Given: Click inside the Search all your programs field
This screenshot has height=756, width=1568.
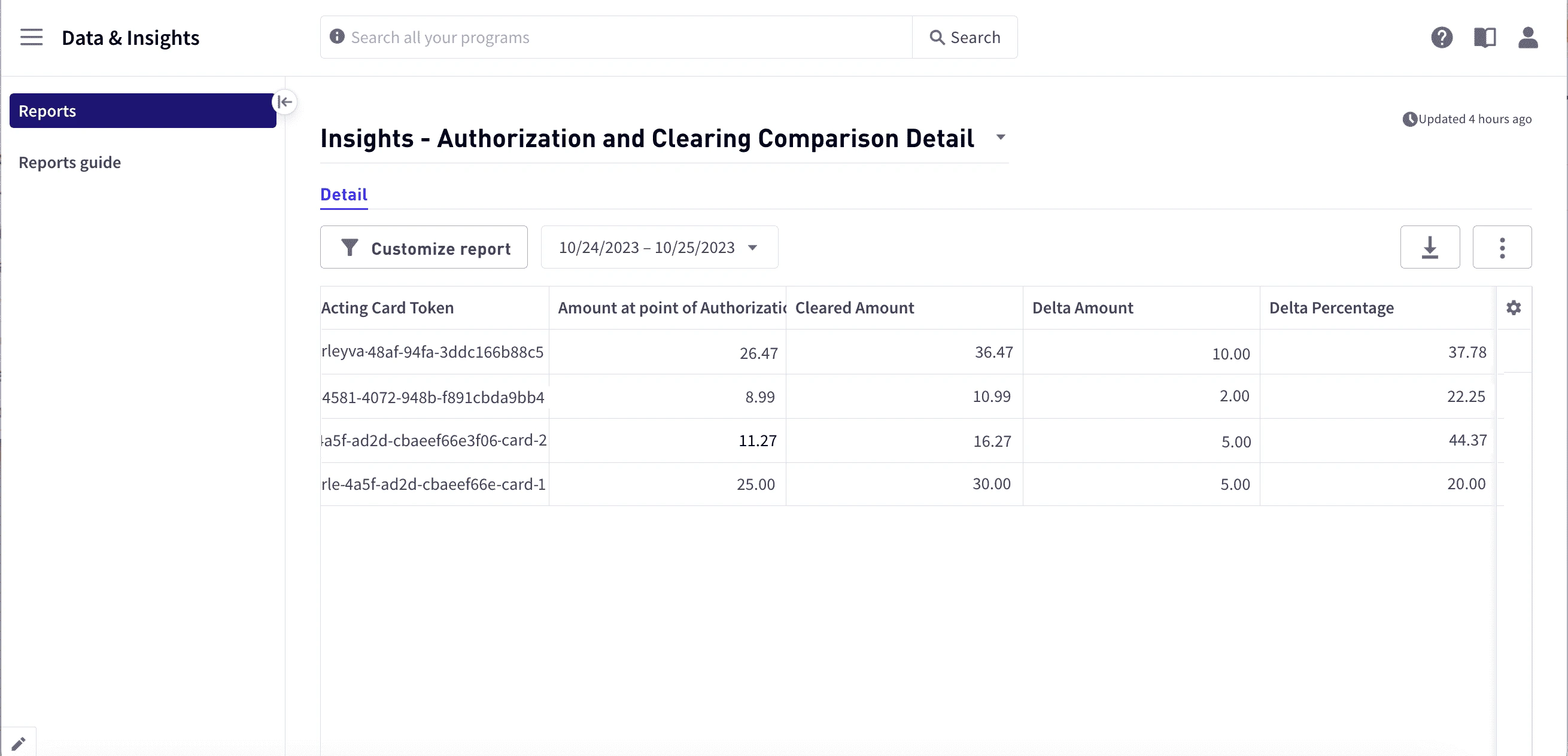Looking at the screenshot, I should click(x=609, y=36).
